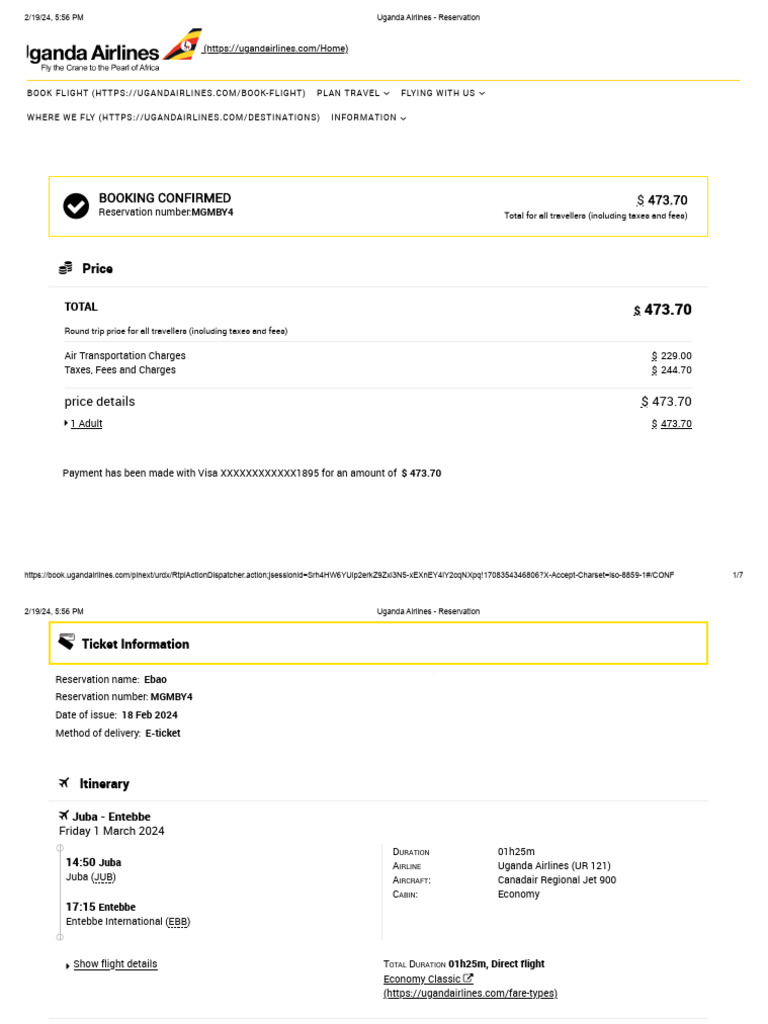
Task: Click the Price coins icon
Action: click(x=66, y=268)
